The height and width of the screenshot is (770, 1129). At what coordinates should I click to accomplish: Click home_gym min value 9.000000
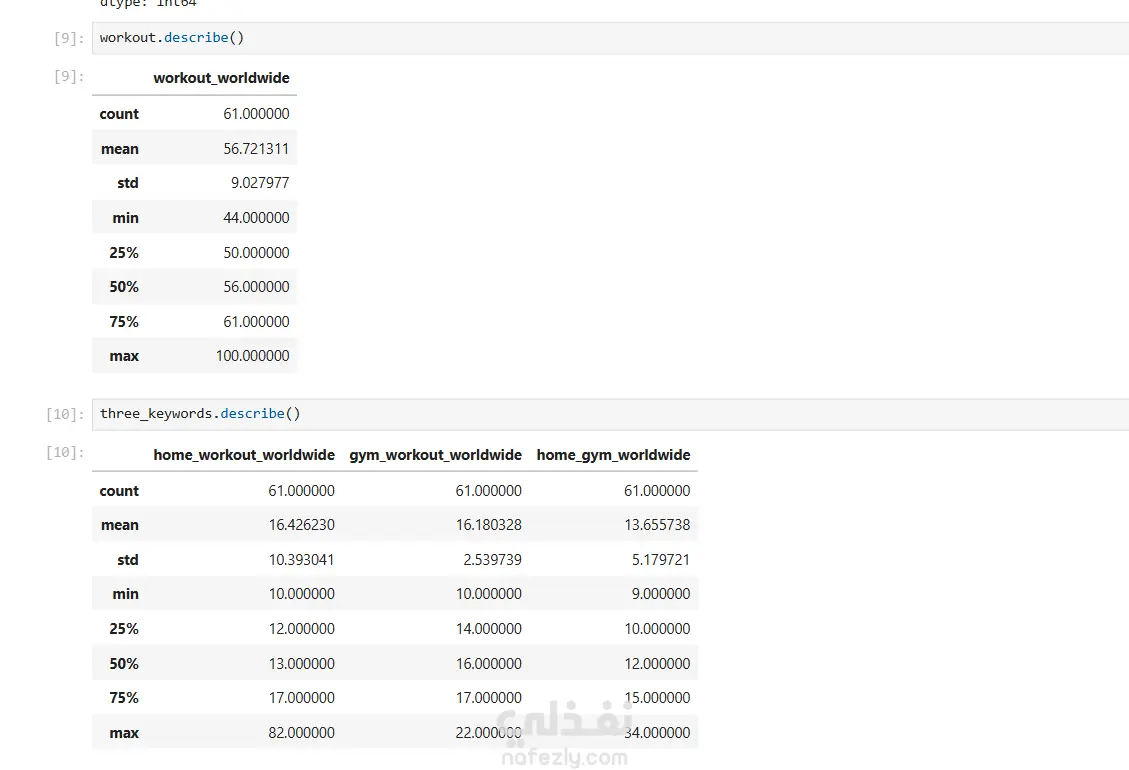coord(660,594)
